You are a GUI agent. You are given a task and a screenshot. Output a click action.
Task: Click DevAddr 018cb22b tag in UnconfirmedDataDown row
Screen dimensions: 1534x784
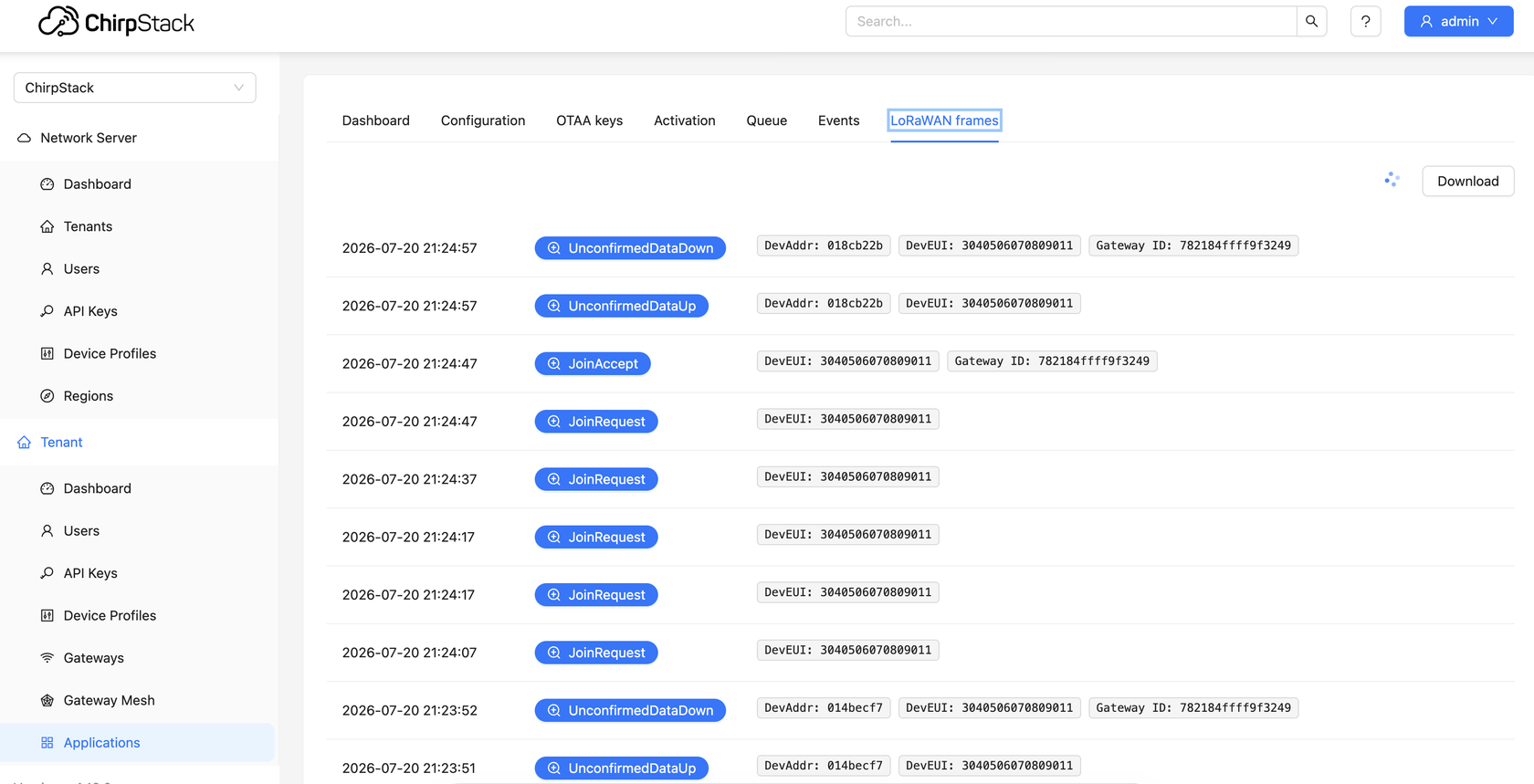pos(824,246)
